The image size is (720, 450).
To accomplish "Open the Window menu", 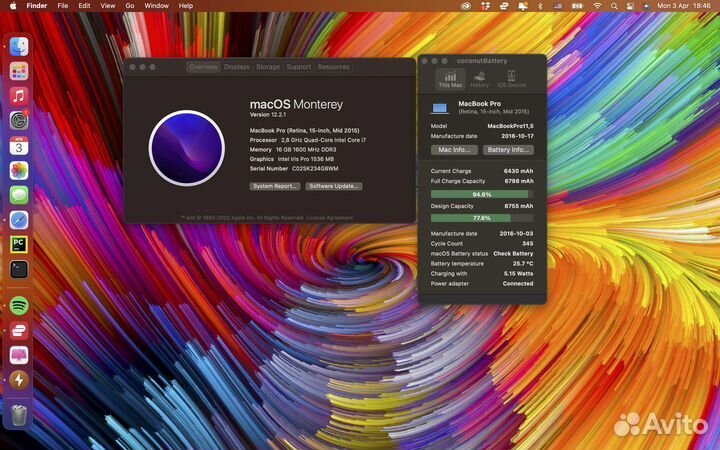I will point(157,6).
